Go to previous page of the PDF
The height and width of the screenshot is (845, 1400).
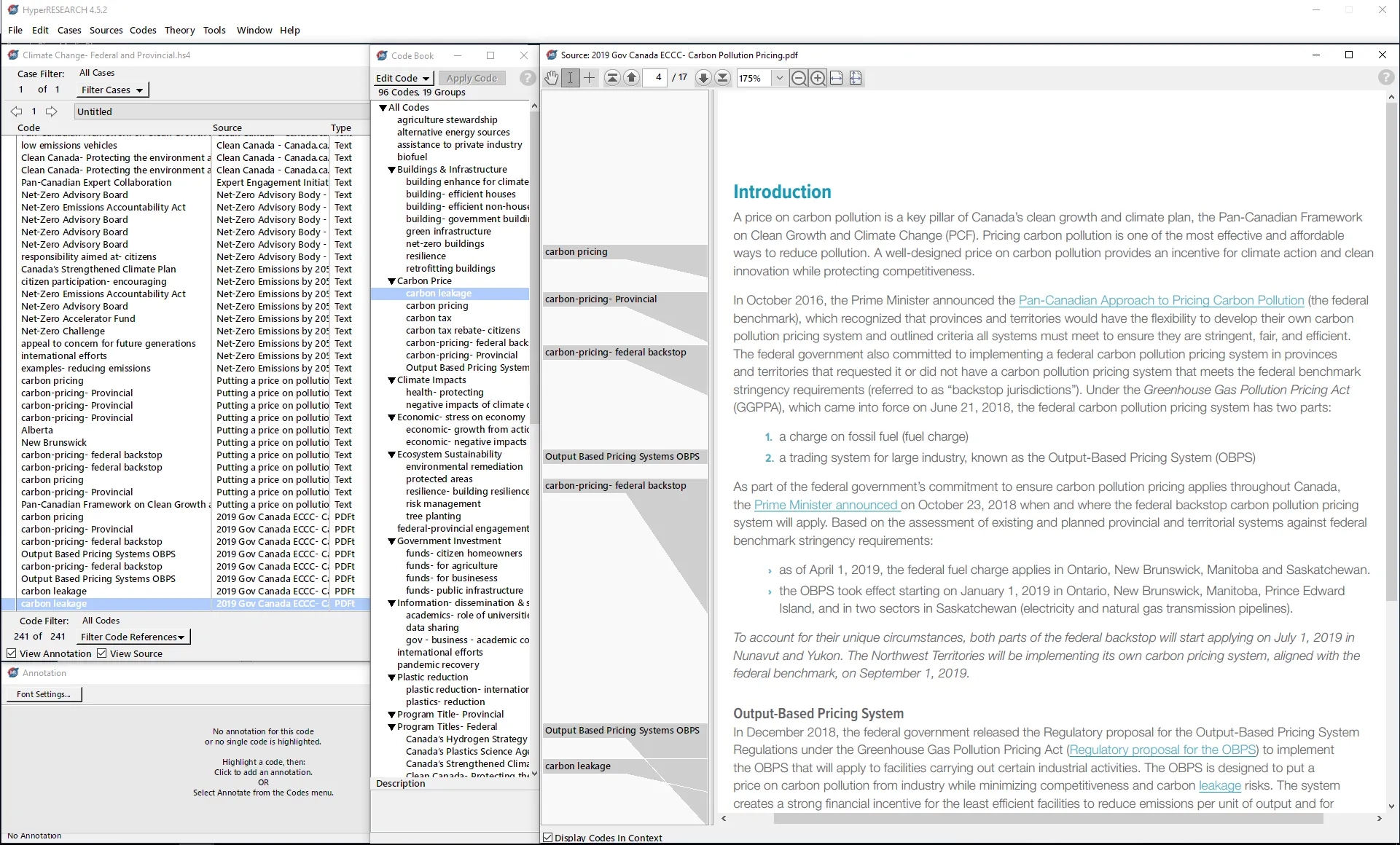click(x=631, y=78)
